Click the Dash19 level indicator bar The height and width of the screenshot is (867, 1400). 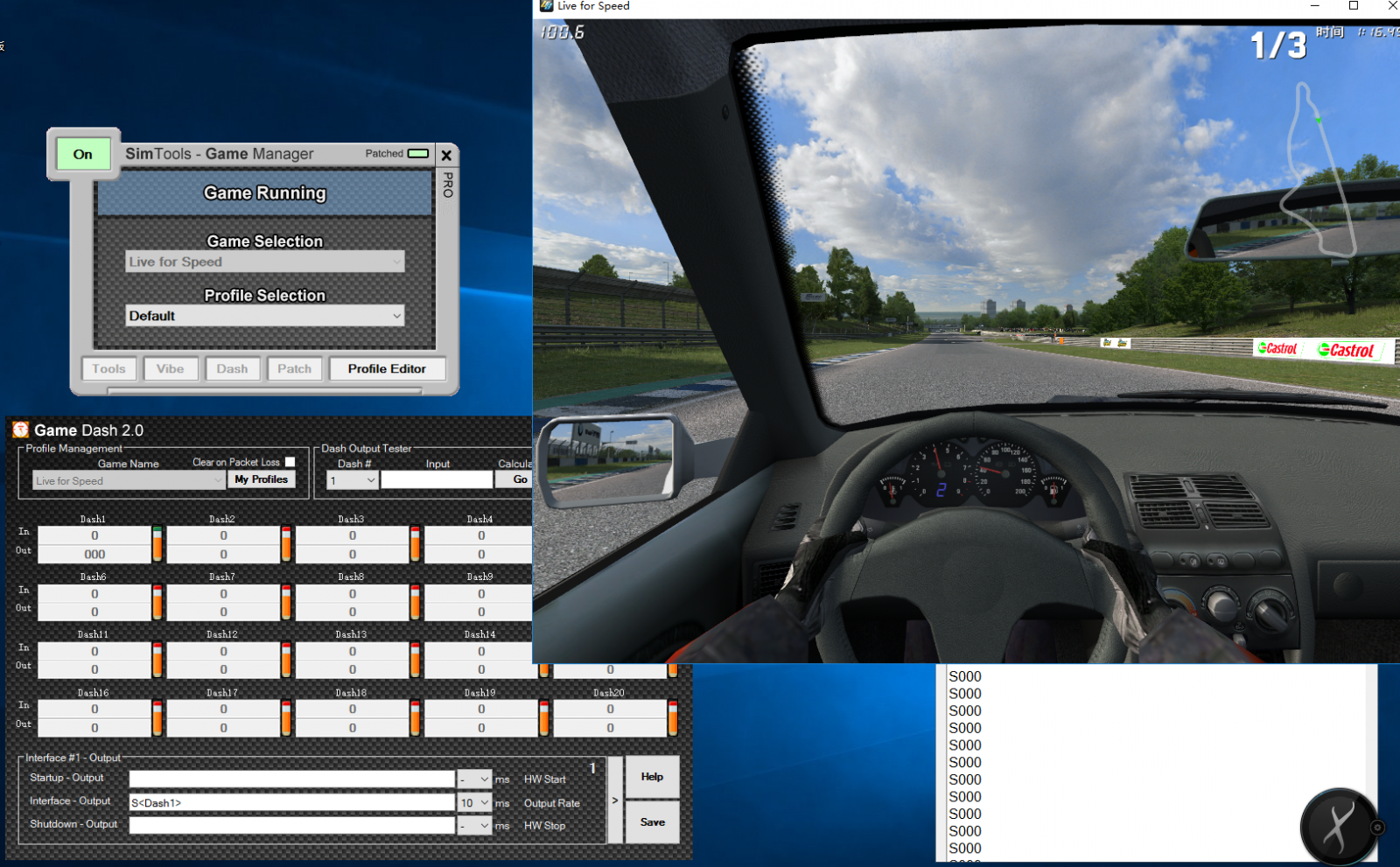(544, 717)
